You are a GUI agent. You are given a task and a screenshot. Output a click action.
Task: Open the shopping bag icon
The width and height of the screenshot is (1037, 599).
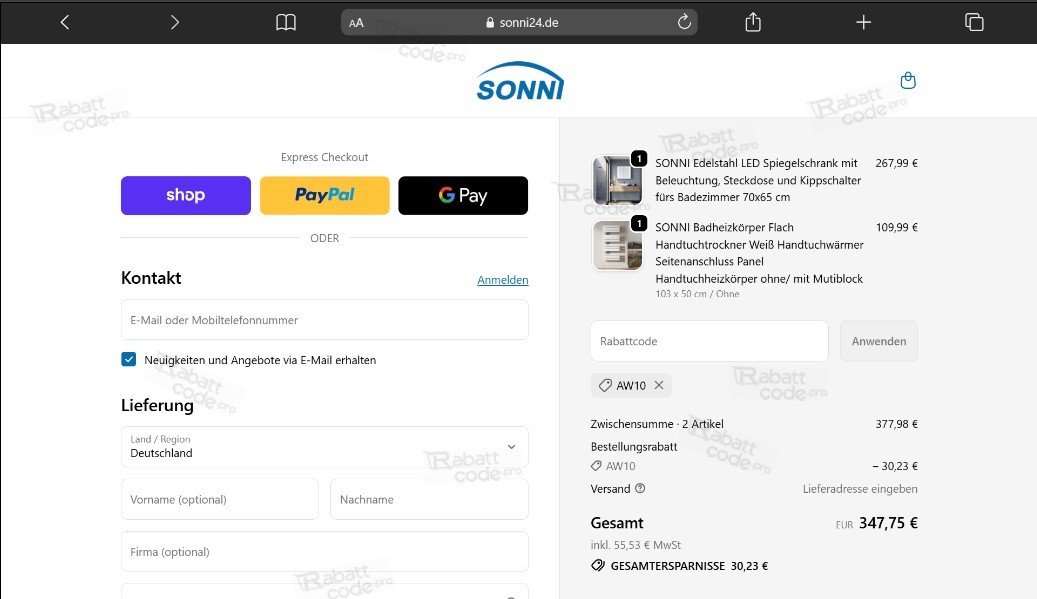908,79
